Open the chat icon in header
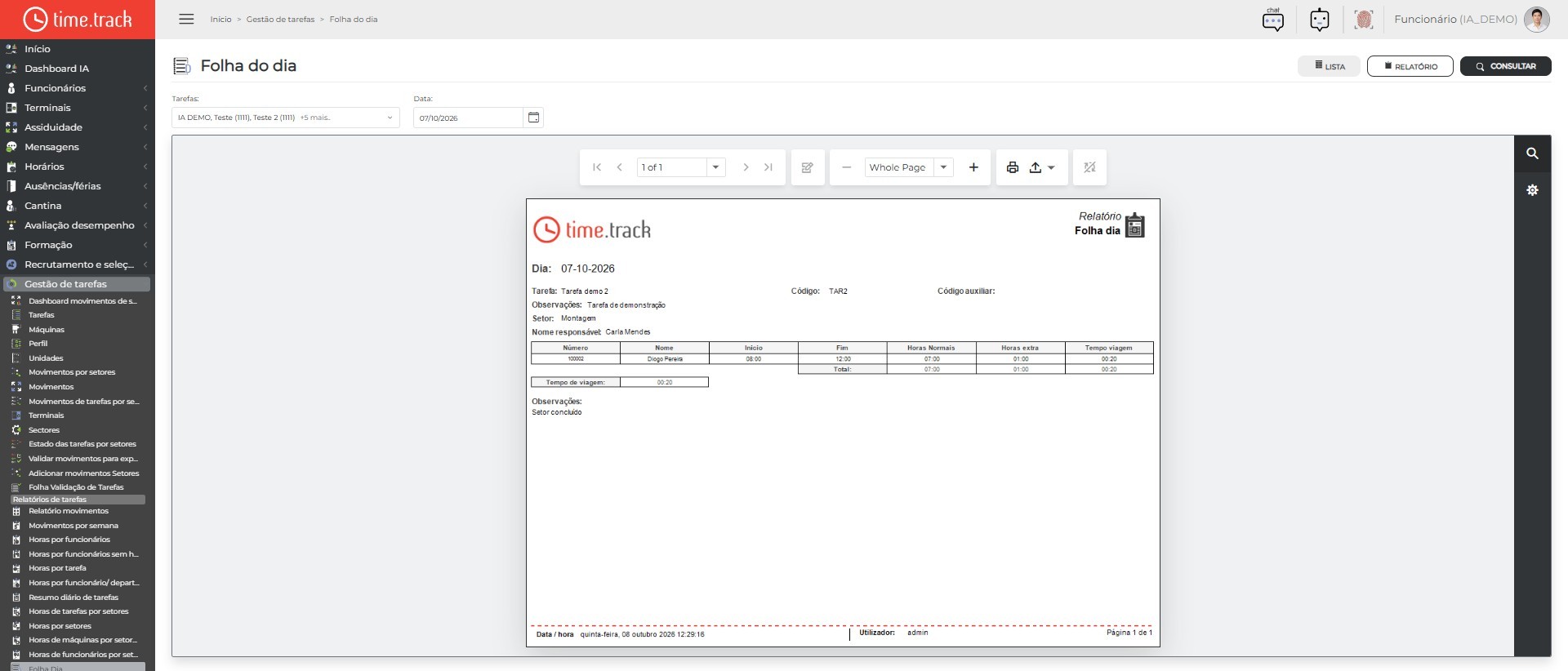The image size is (1568, 671). pos(1272,20)
